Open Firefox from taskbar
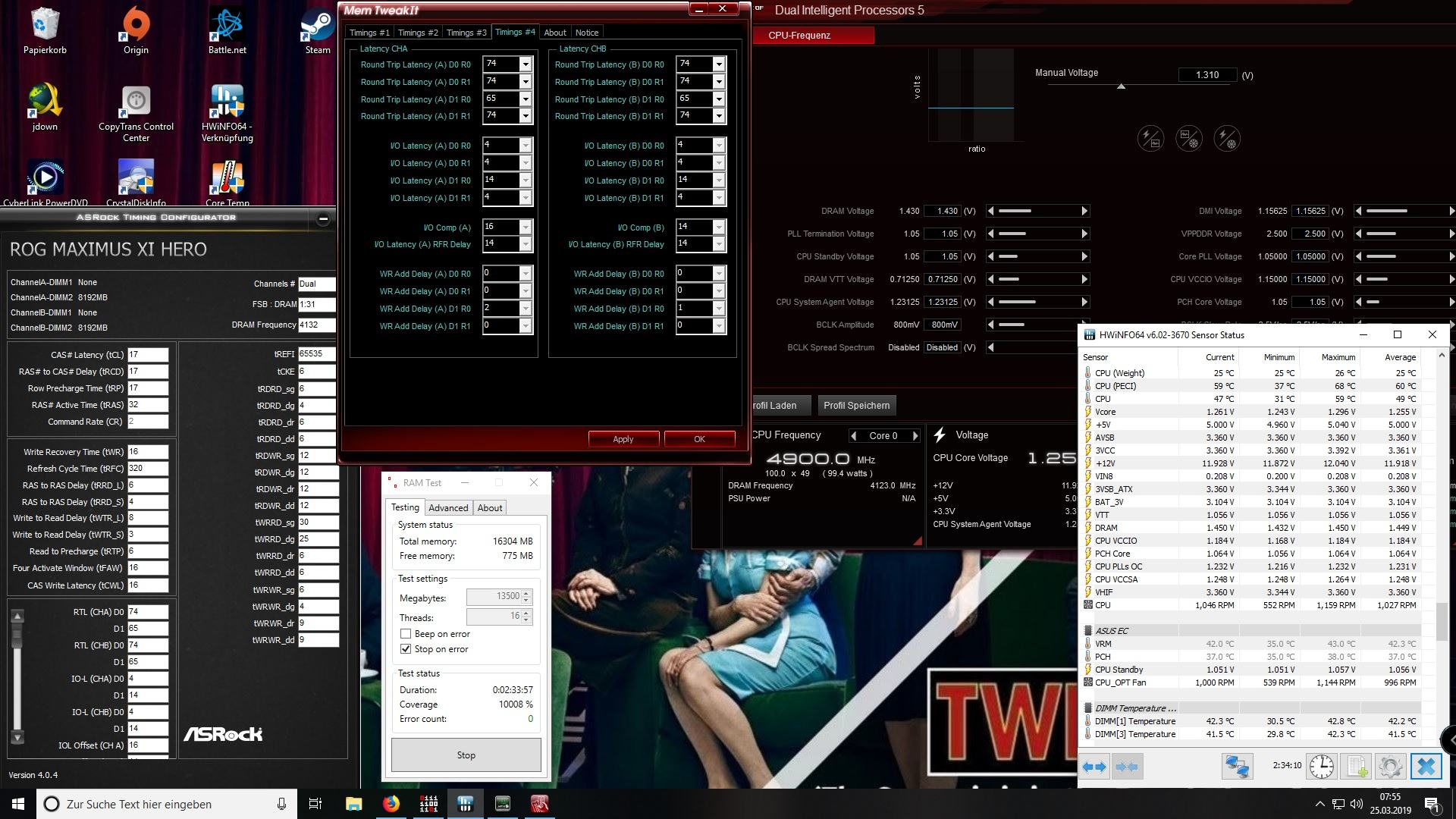1456x819 pixels. click(x=391, y=804)
